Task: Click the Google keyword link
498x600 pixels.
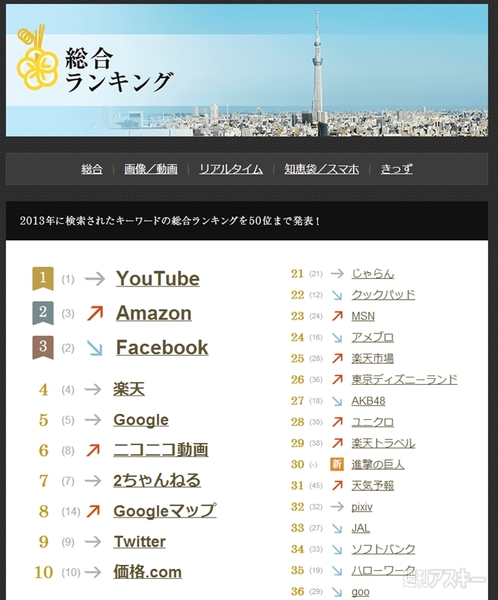Action: point(141,420)
